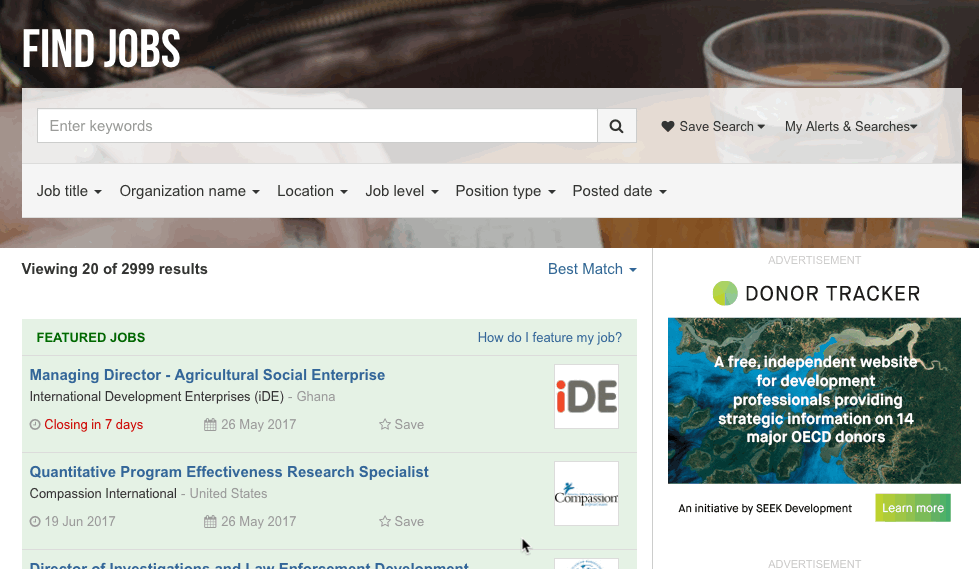
Task: Click star icon for Managing Director job
Action: coord(385,425)
